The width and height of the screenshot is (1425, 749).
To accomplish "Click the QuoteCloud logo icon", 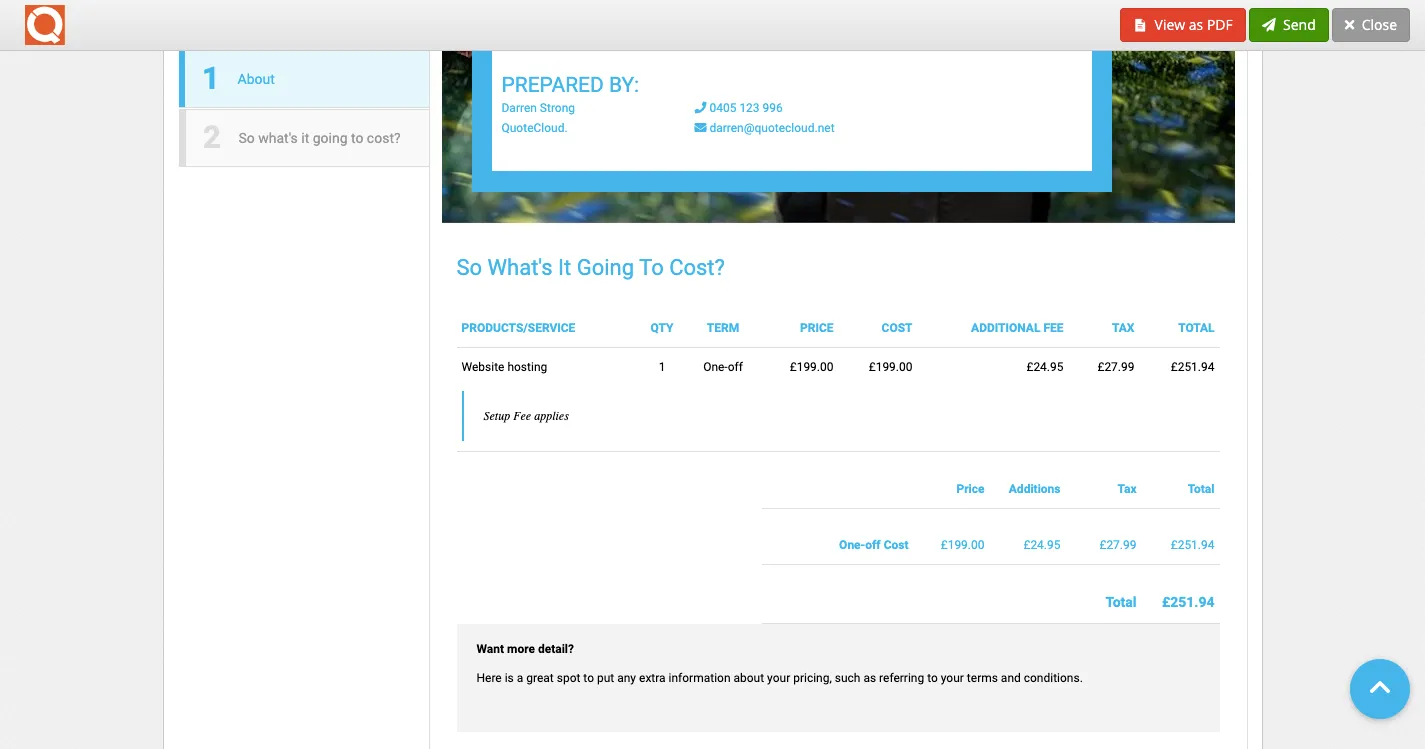I will click(x=45, y=25).
